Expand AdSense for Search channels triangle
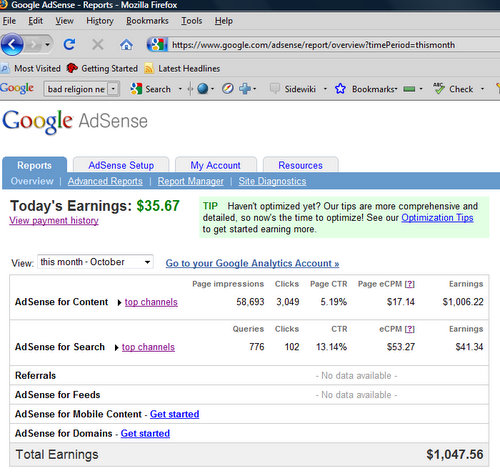 (x=116, y=348)
